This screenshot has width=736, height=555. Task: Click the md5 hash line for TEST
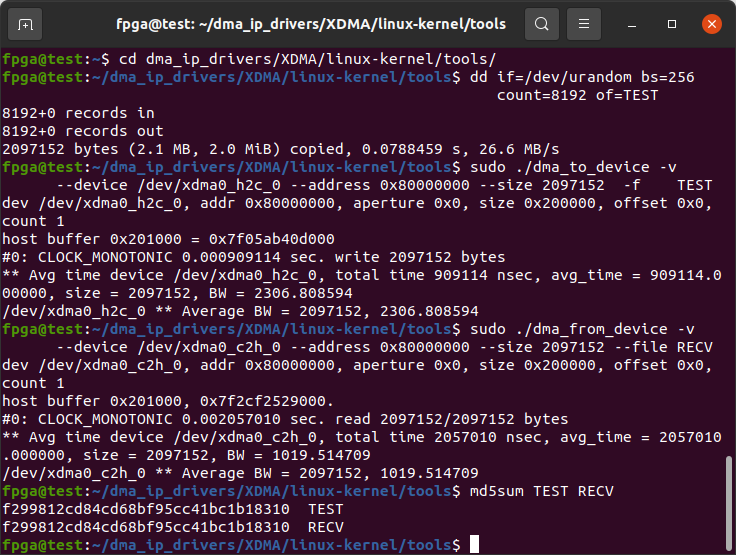173,509
